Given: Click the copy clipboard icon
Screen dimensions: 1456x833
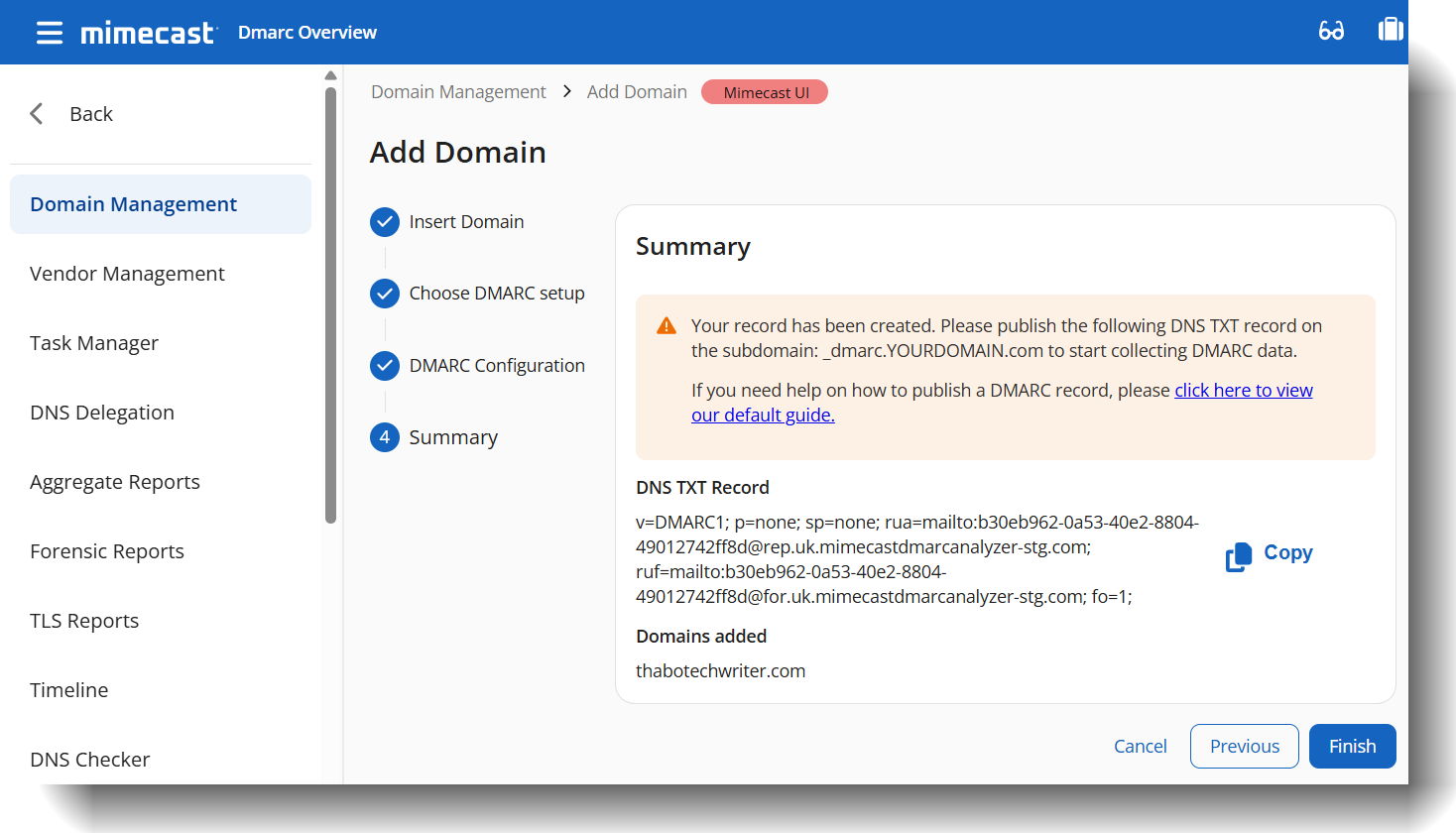Looking at the screenshot, I should coord(1238,556).
